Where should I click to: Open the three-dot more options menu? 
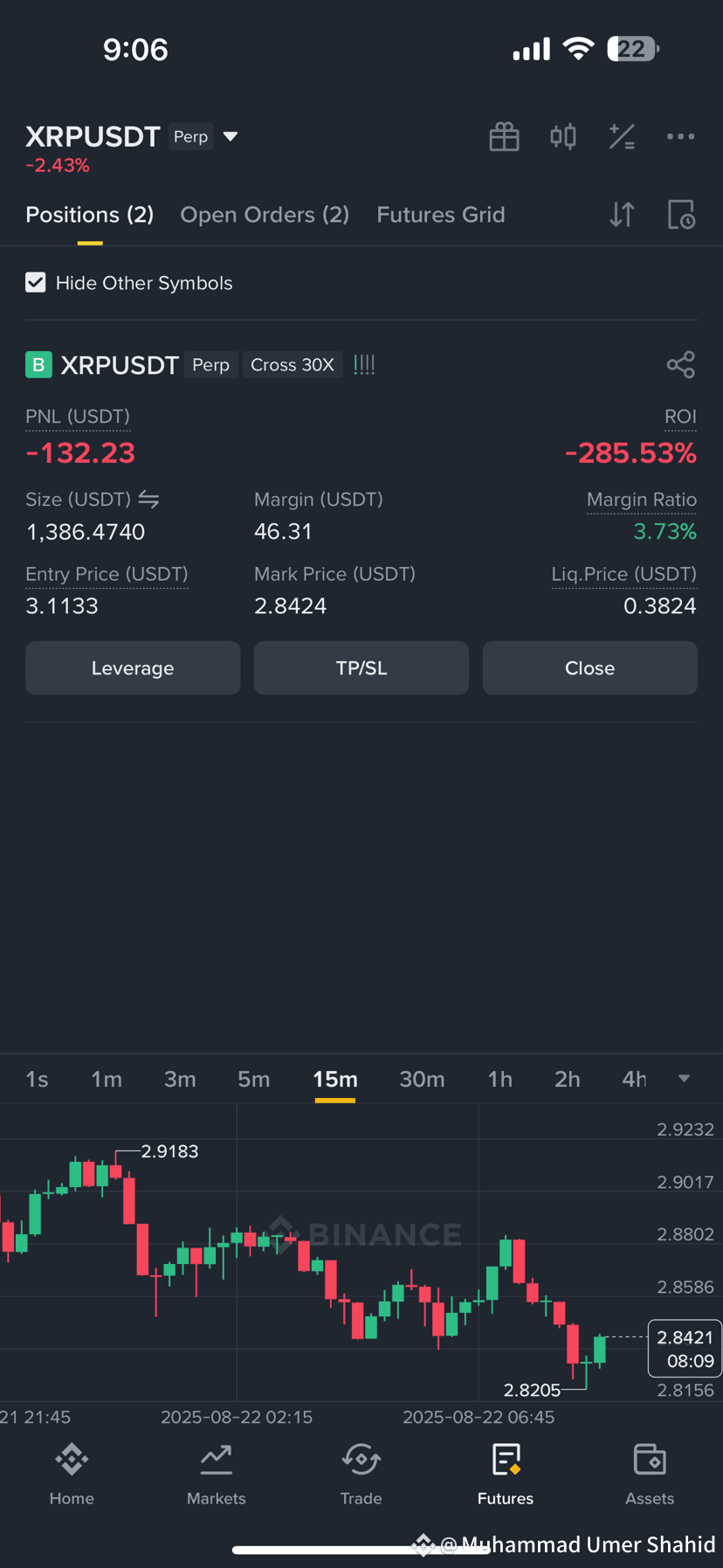coord(680,136)
